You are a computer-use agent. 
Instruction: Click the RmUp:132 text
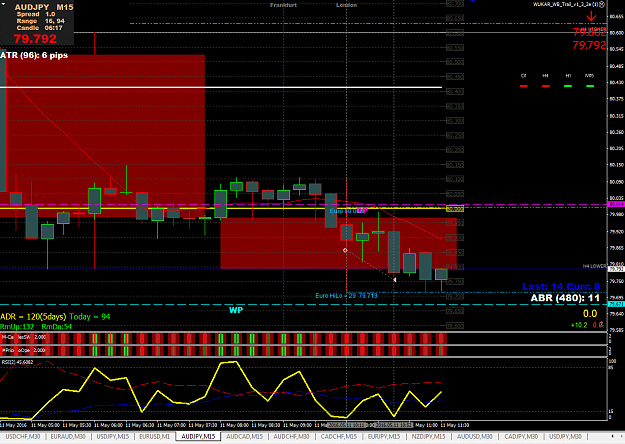click(17, 327)
